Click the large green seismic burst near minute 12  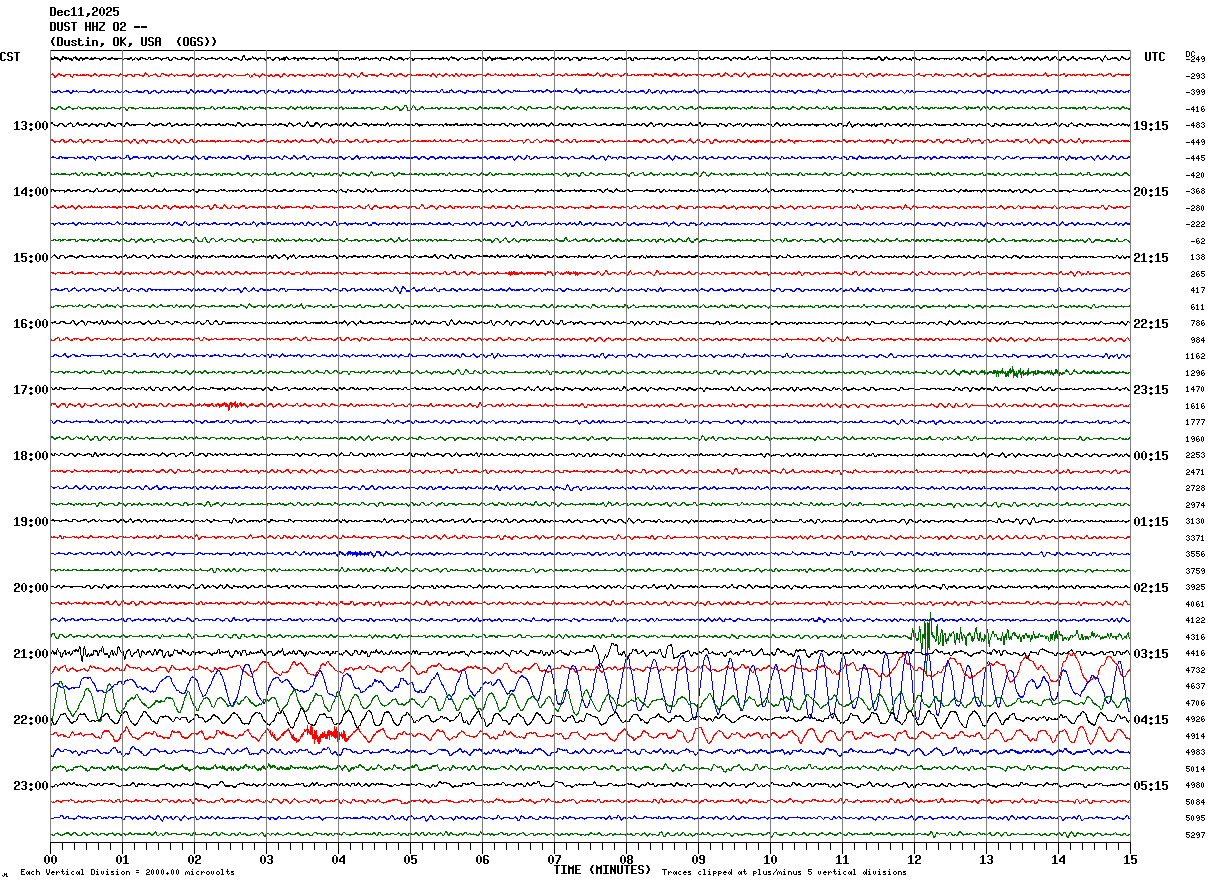pyautogui.click(x=927, y=634)
